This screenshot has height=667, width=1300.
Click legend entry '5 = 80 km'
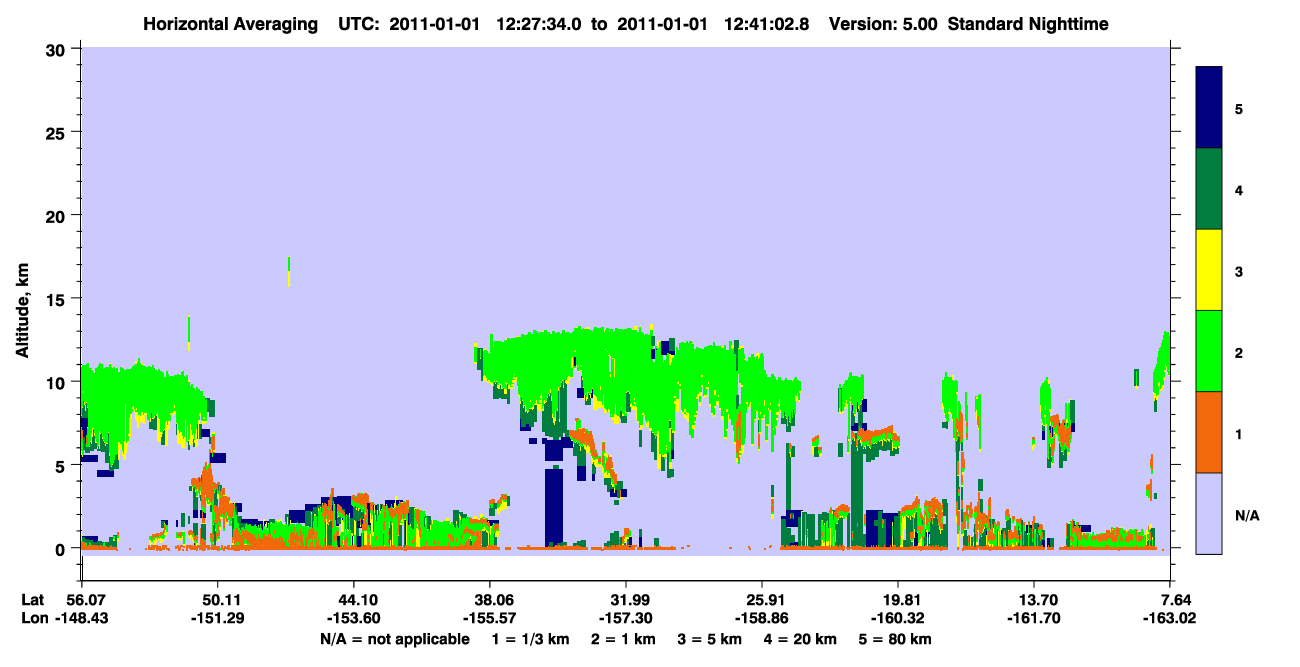coord(896,639)
